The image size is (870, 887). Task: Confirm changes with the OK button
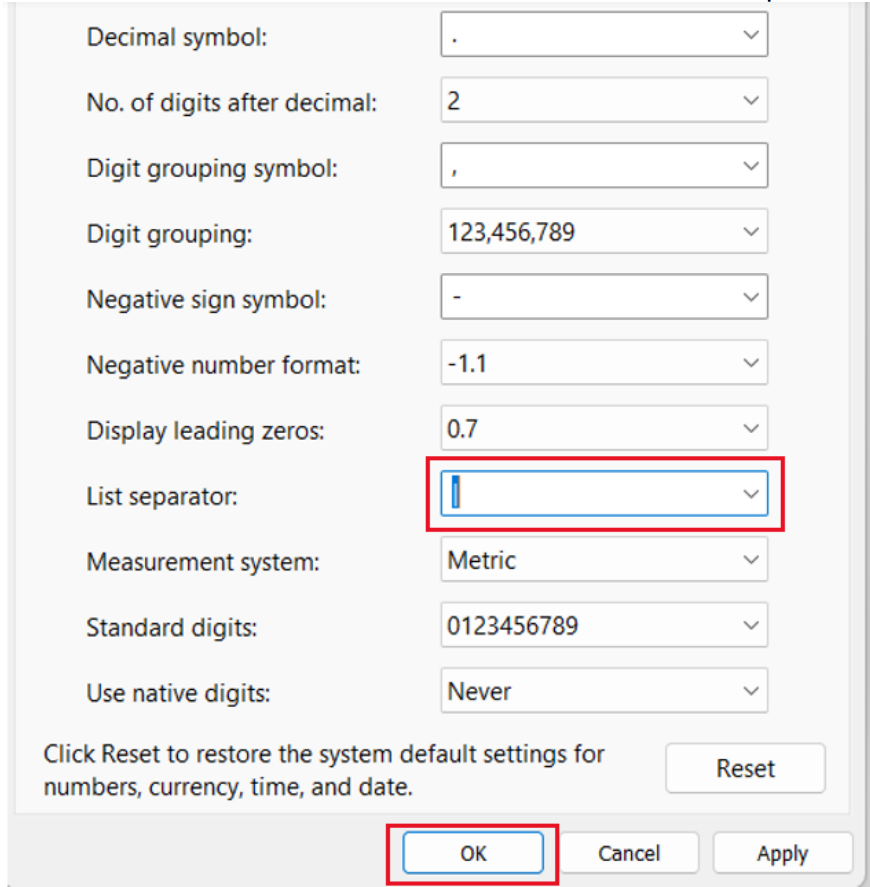tap(472, 853)
